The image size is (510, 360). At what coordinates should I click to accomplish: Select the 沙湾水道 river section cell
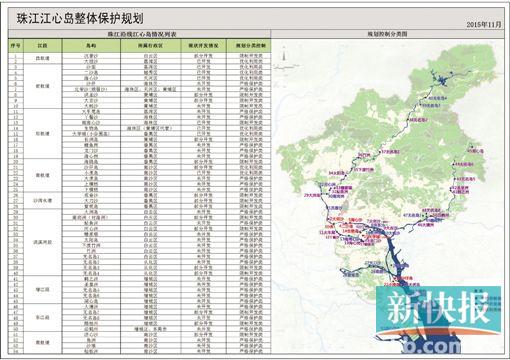(43, 201)
